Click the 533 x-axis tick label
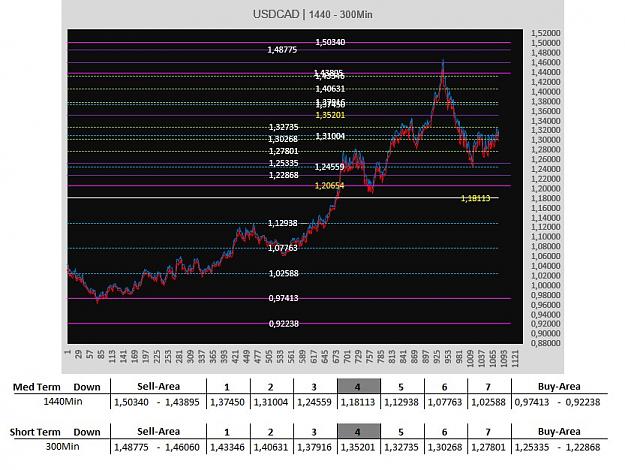 click(281, 357)
